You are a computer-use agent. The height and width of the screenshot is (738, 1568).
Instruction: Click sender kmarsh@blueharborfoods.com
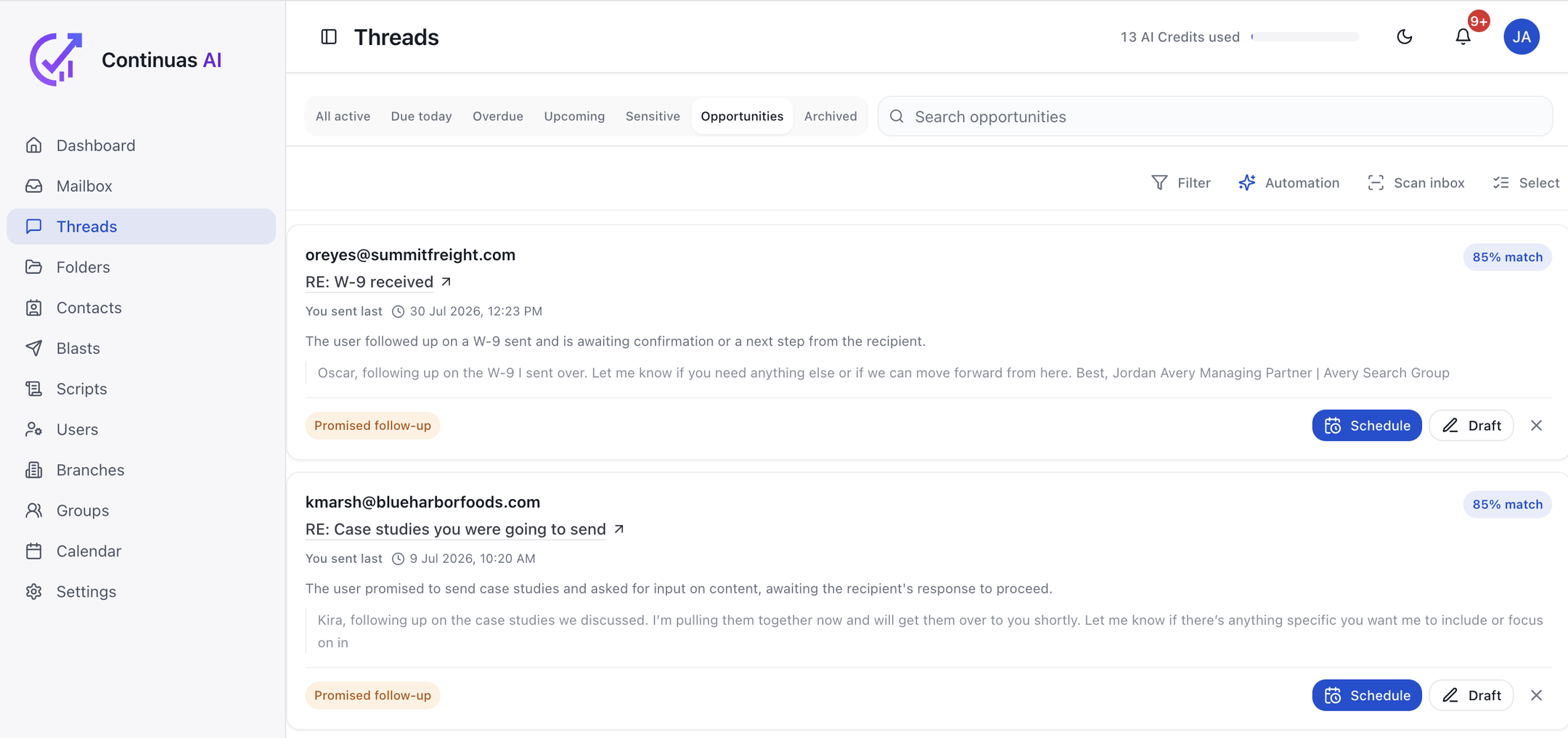coord(422,502)
